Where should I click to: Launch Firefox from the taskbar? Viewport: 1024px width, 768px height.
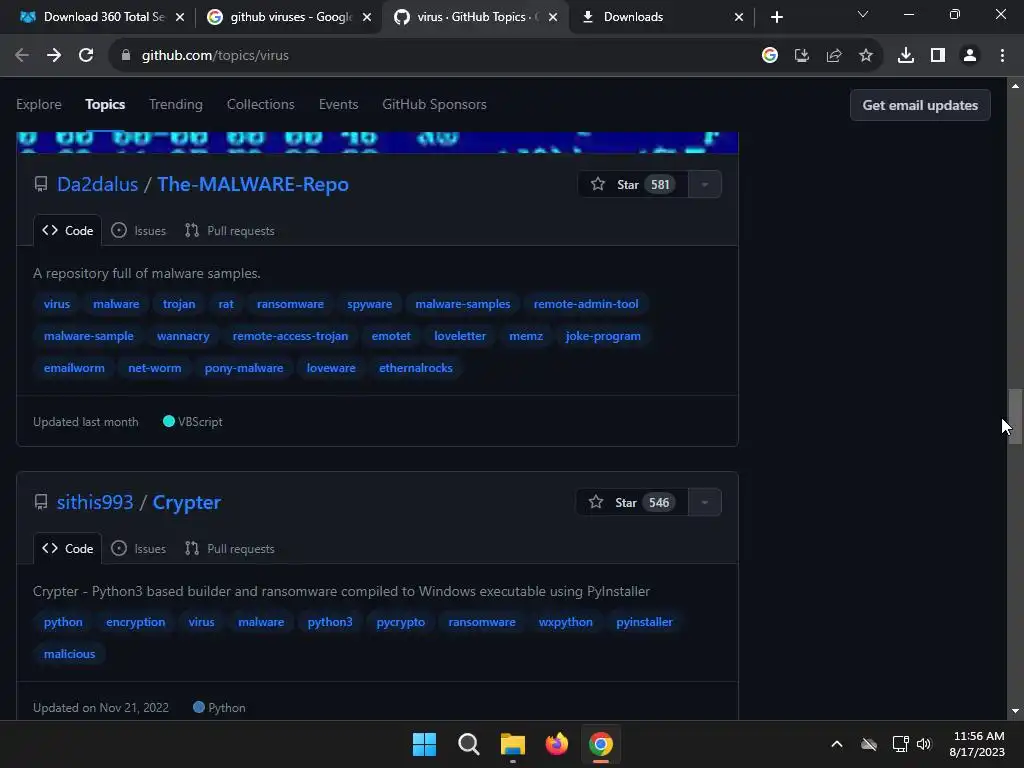pyautogui.click(x=556, y=744)
